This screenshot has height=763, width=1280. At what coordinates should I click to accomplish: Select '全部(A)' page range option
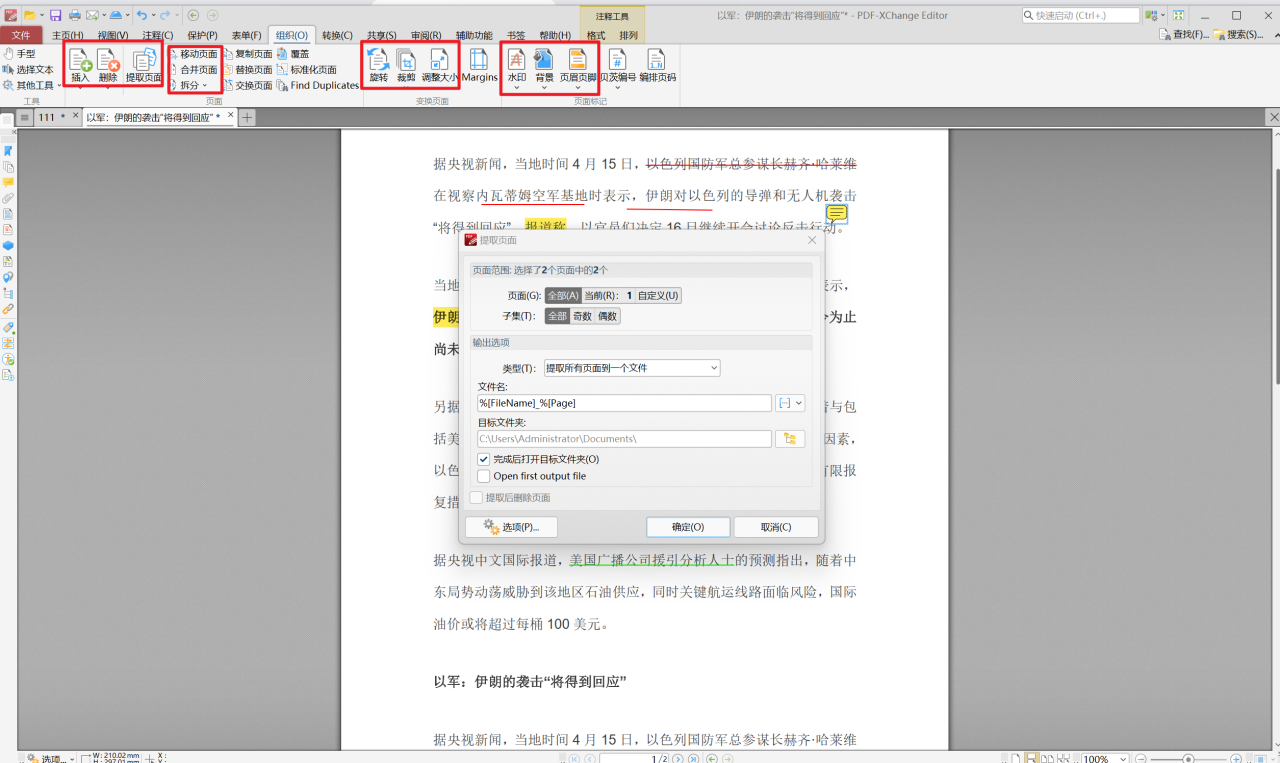click(x=563, y=295)
